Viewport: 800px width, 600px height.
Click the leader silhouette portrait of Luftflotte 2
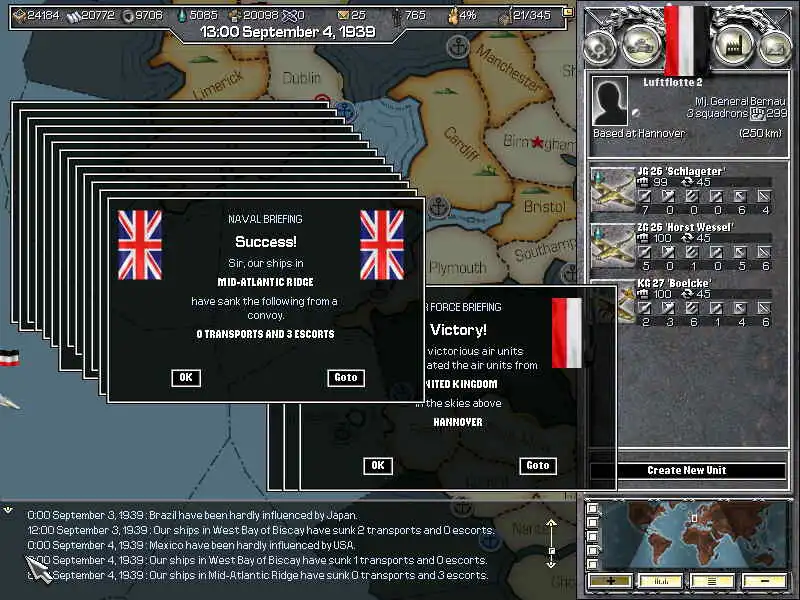pyautogui.click(x=610, y=101)
